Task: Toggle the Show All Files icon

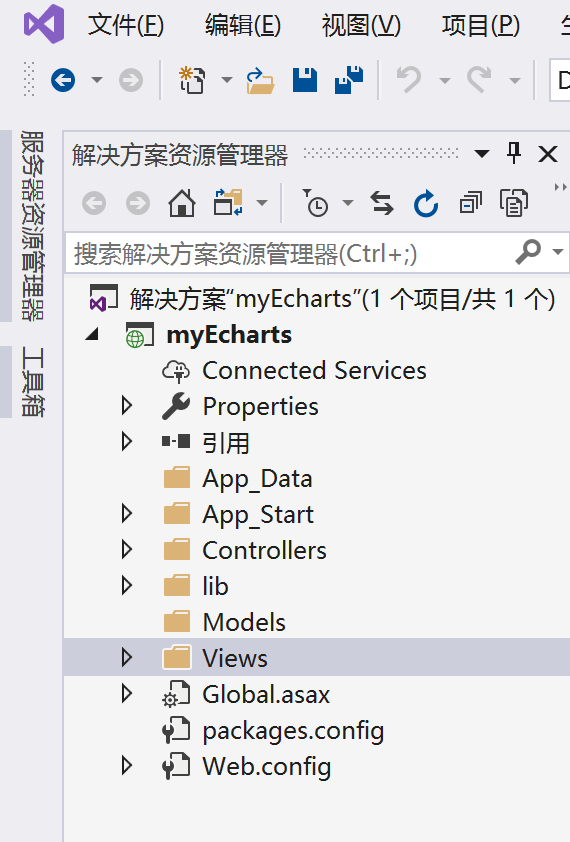Action: point(514,204)
